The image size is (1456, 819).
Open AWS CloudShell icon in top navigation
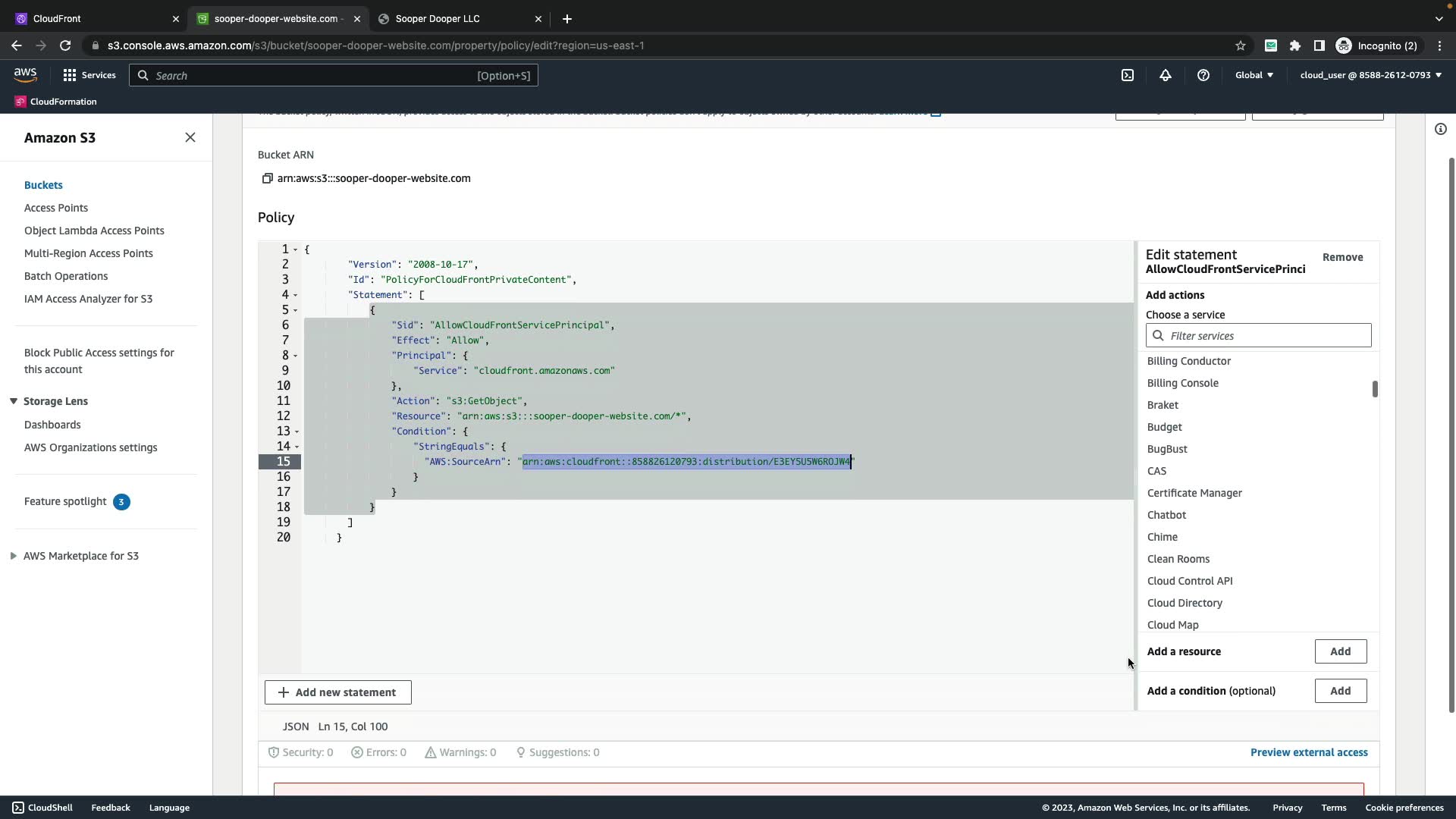coord(1128,75)
